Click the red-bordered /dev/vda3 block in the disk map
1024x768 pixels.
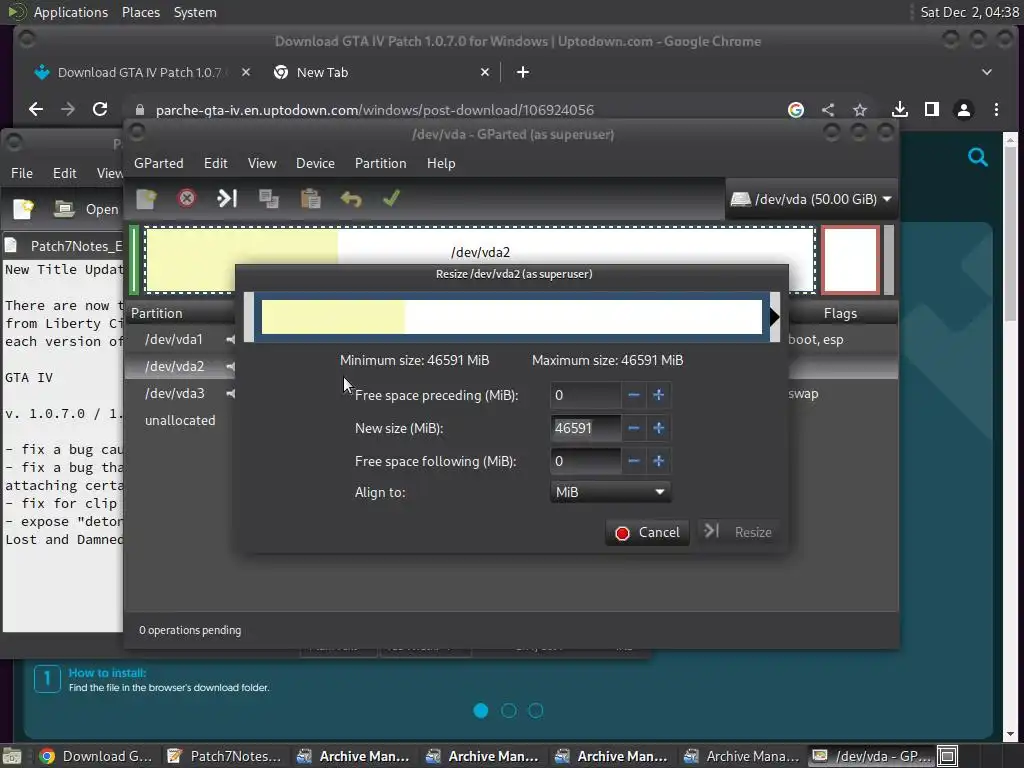pyautogui.click(x=850, y=260)
